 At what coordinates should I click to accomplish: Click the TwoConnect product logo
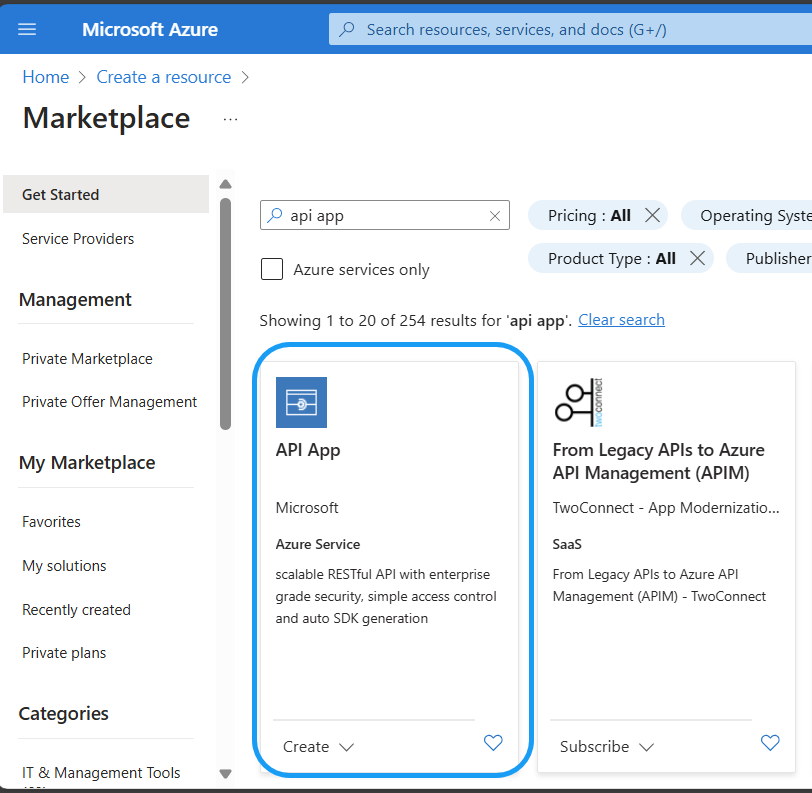coord(579,402)
